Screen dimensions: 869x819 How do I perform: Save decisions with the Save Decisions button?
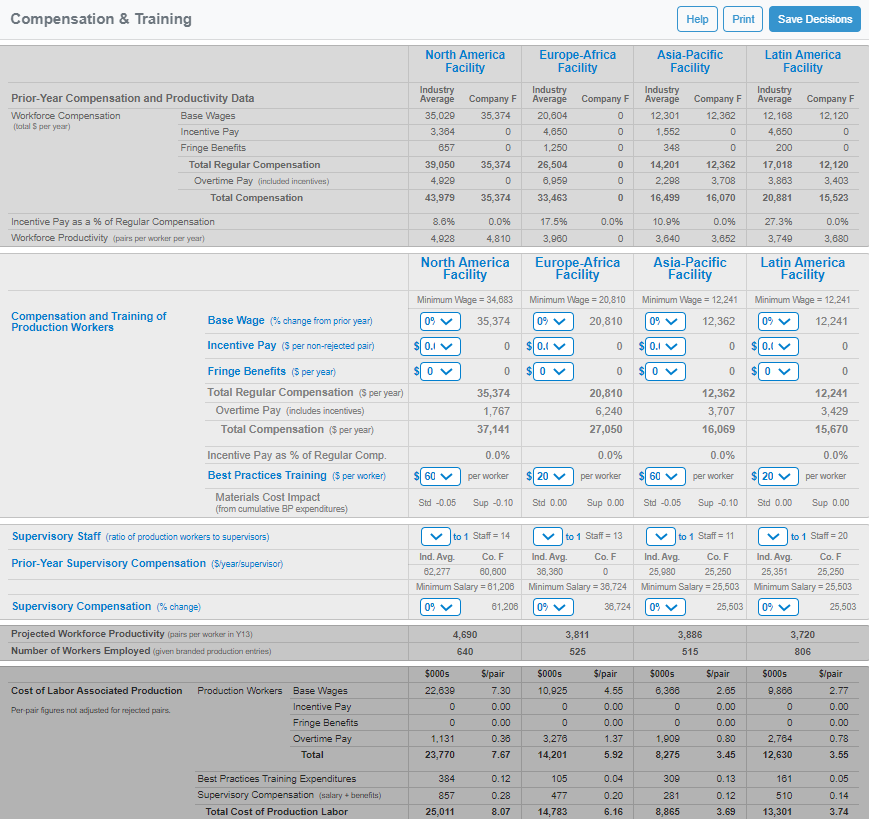tap(815, 19)
